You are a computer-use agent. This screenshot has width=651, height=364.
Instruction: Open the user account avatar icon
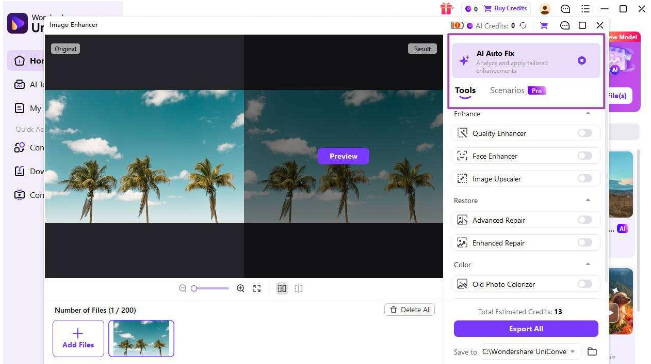(545, 8)
